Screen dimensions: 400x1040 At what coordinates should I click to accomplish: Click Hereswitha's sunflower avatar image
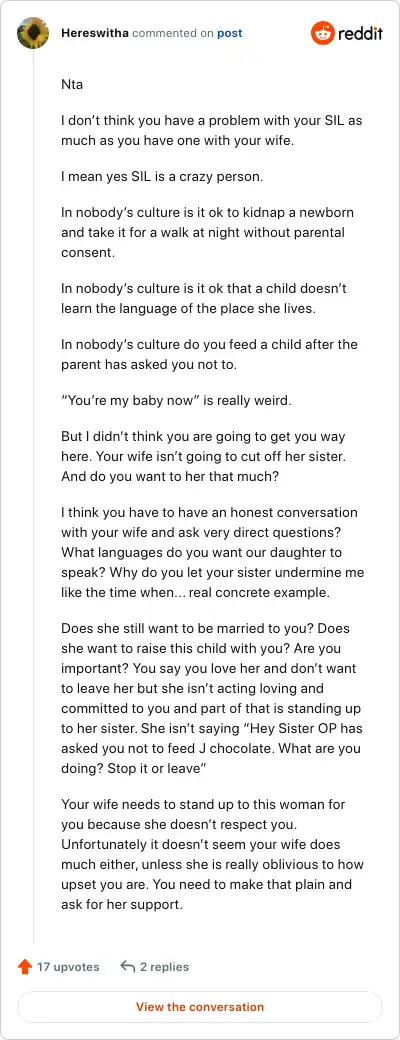tap(33, 33)
